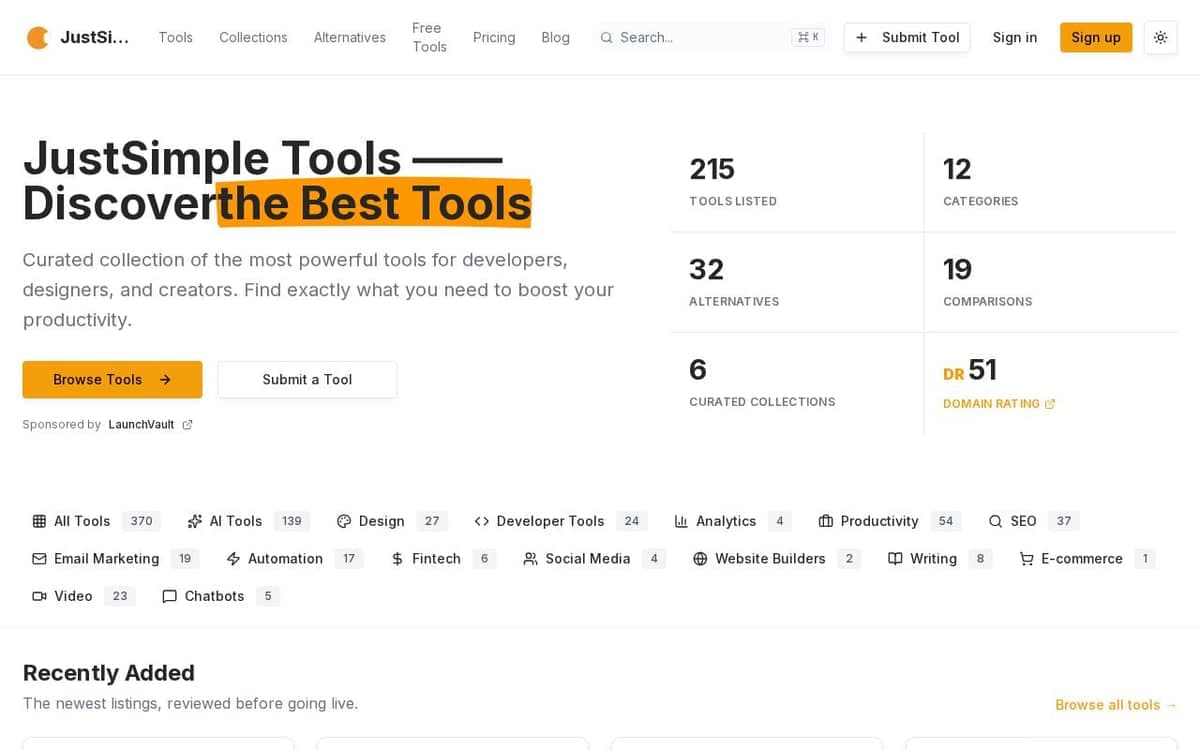Go to Pricing page

click(494, 37)
